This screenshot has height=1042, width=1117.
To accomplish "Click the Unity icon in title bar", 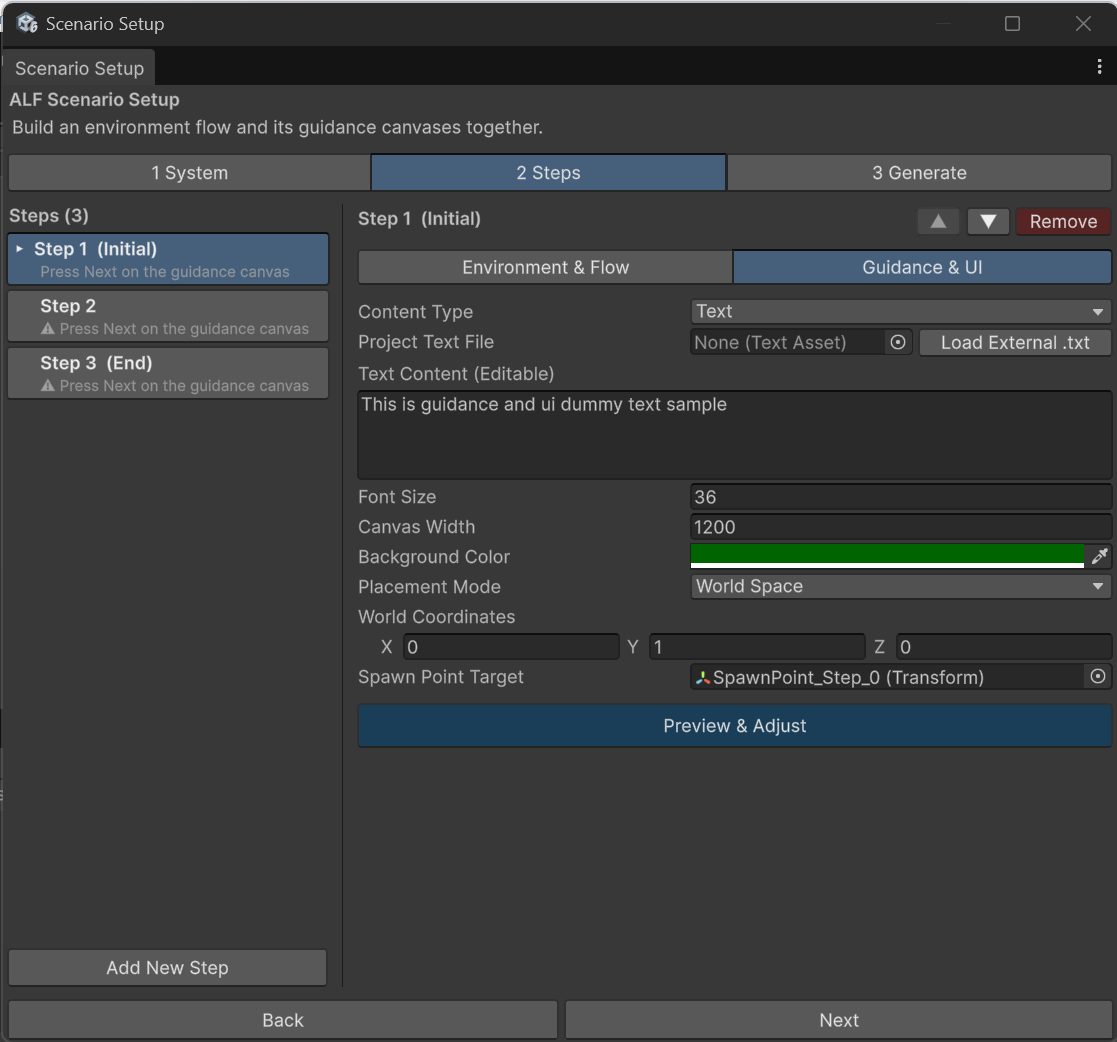I will coord(27,24).
